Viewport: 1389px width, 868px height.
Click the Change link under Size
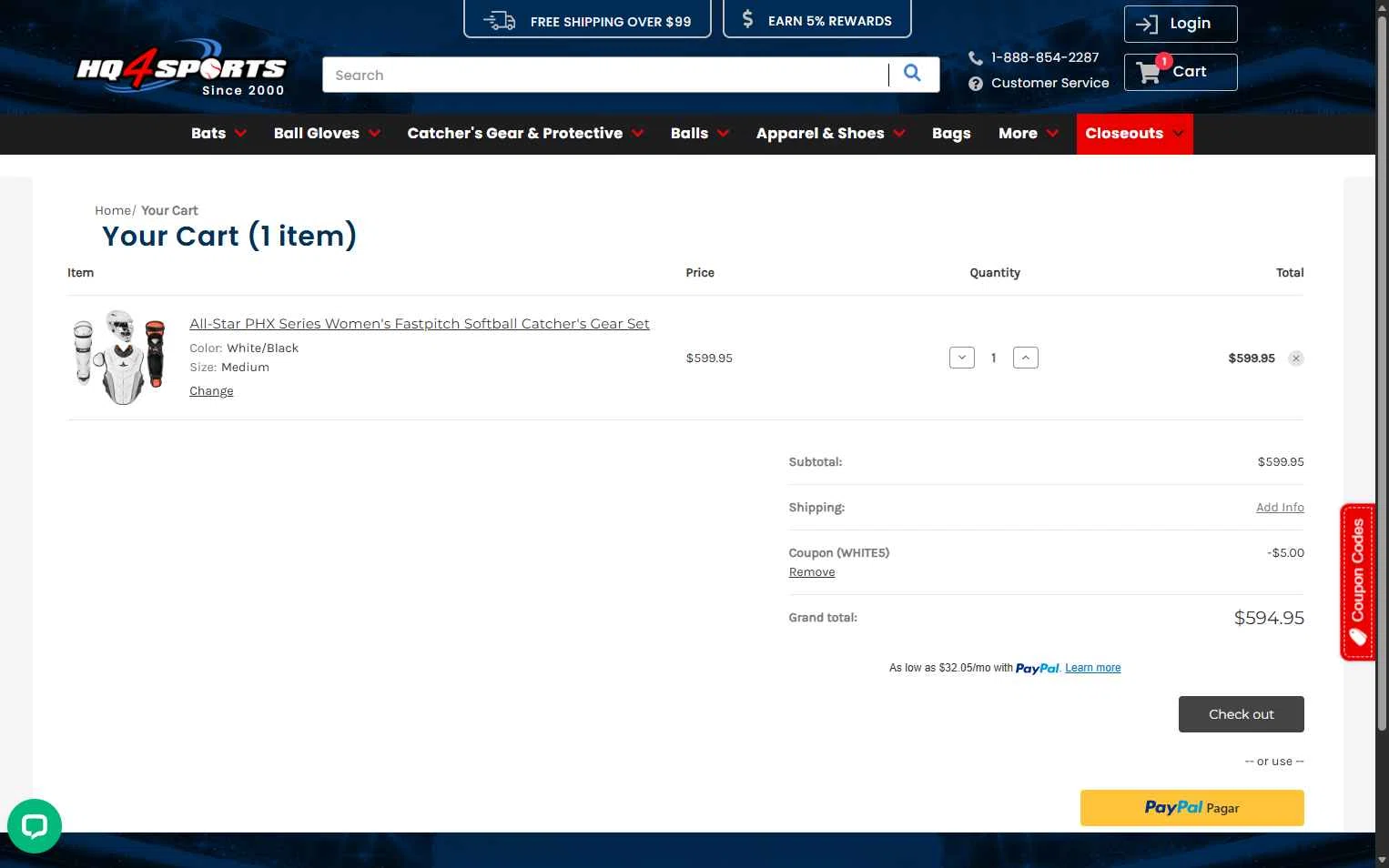(211, 391)
